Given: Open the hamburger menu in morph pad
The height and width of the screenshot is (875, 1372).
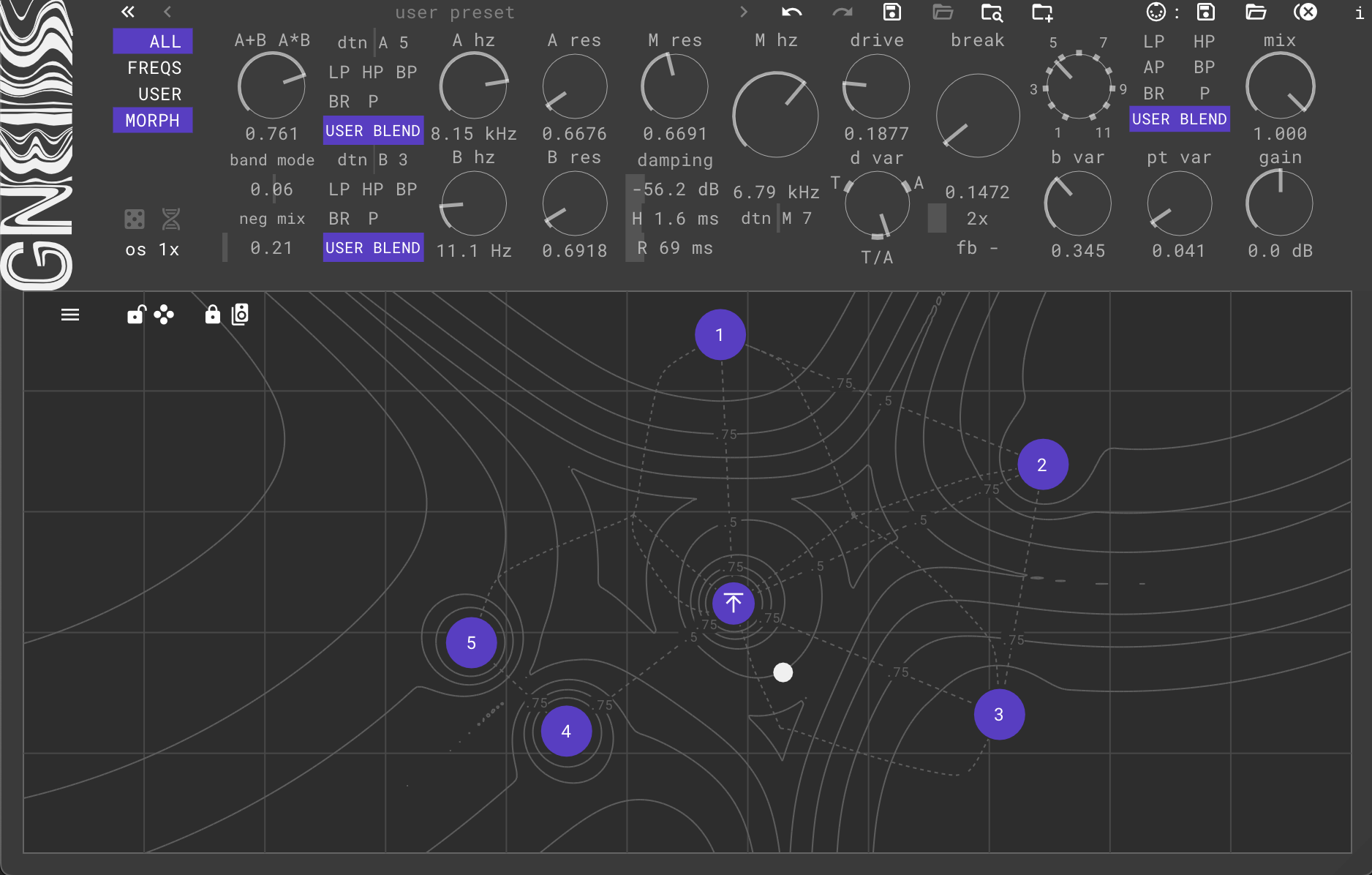Looking at the screenshot, I should [x=70, y=315].
